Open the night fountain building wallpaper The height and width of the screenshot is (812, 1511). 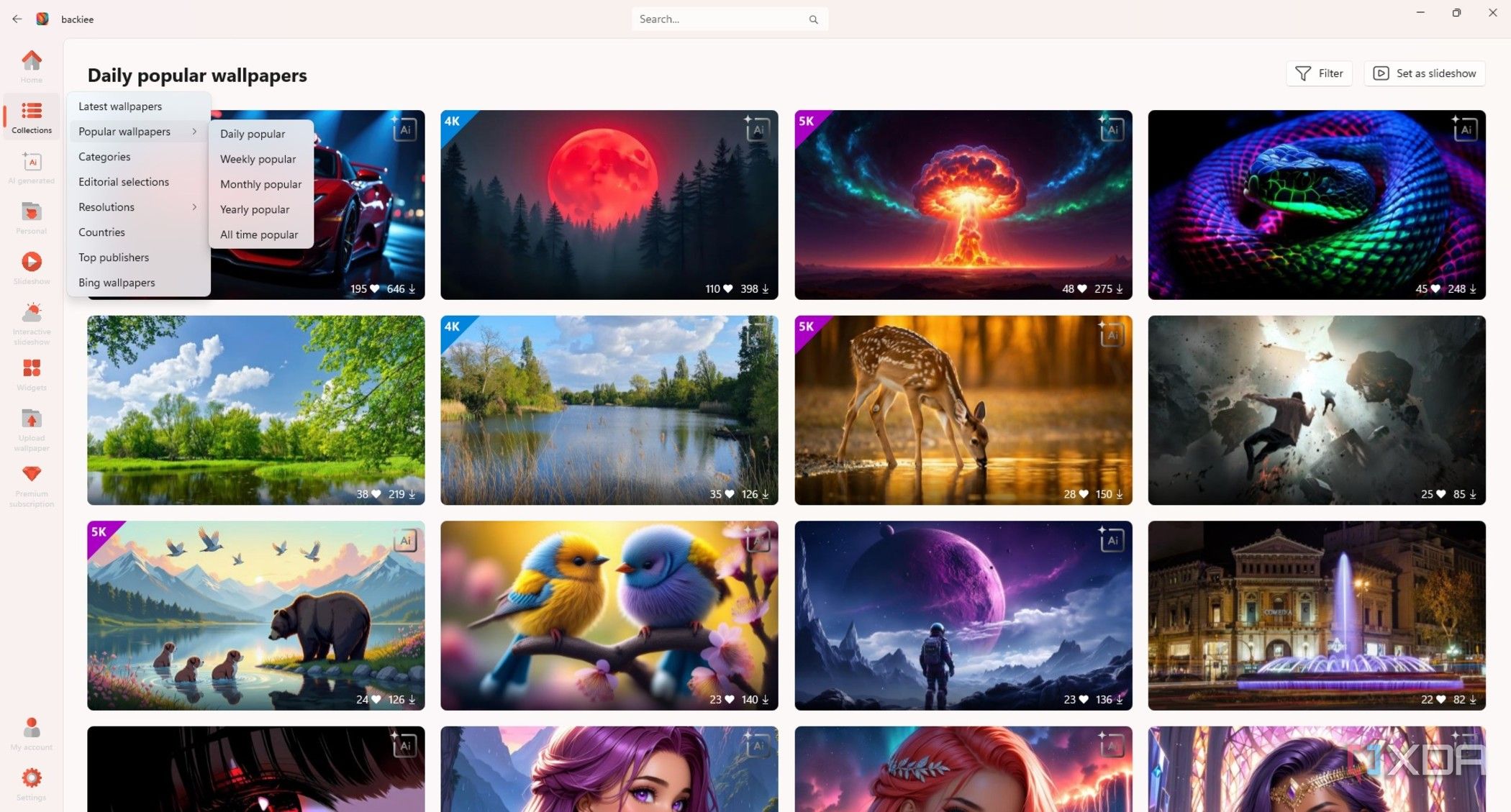coord(1317,616)
